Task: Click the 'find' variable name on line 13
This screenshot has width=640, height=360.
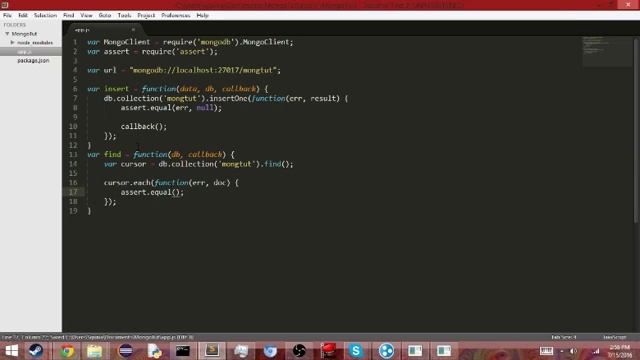Action: (x=112, y=155)
